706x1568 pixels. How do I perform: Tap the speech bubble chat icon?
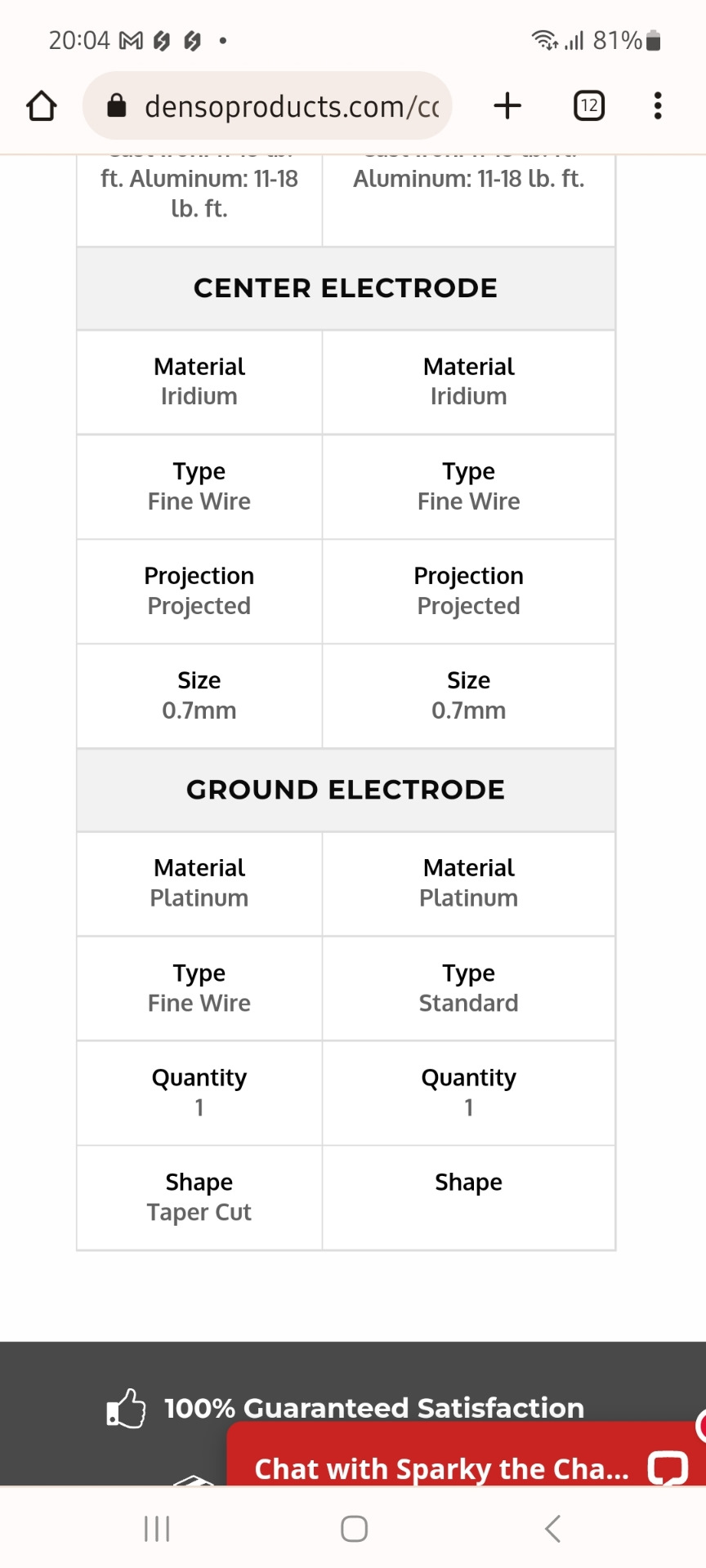pyautogui.click(x=668, y=1468)
